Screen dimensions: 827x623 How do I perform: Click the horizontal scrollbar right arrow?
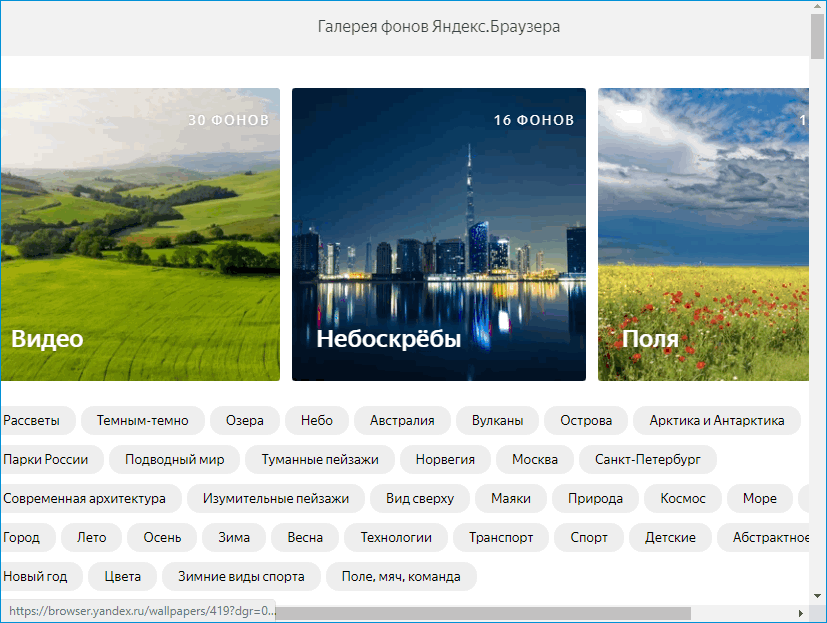click(x=800, y=613)
